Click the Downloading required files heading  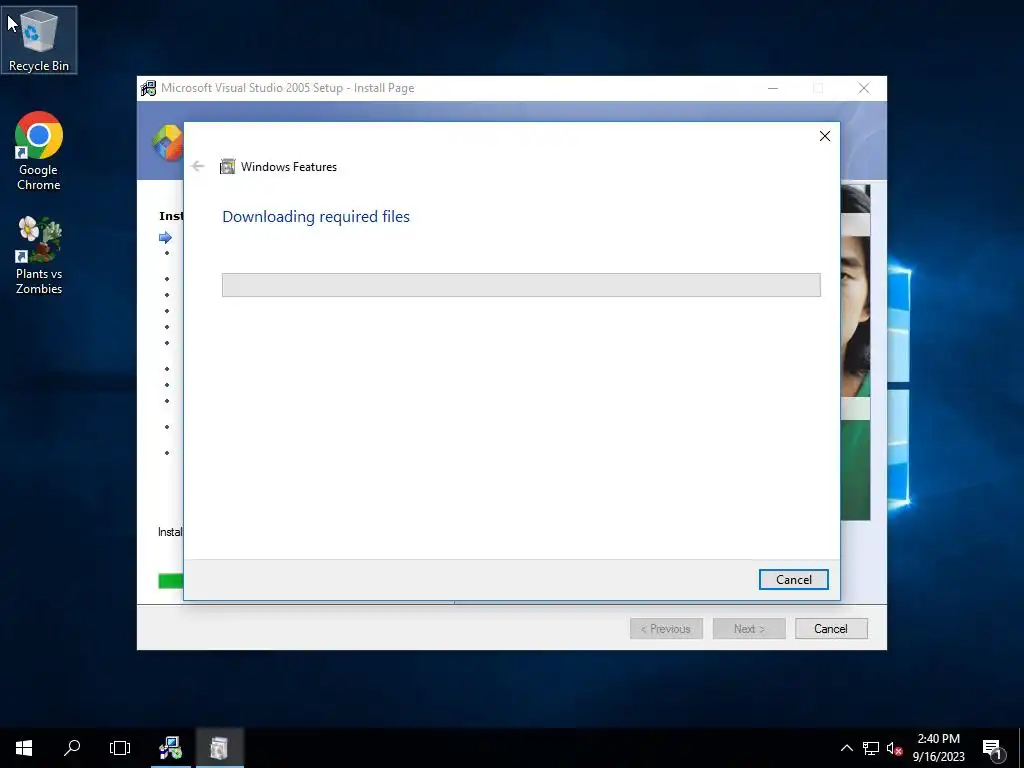point(316,217)
